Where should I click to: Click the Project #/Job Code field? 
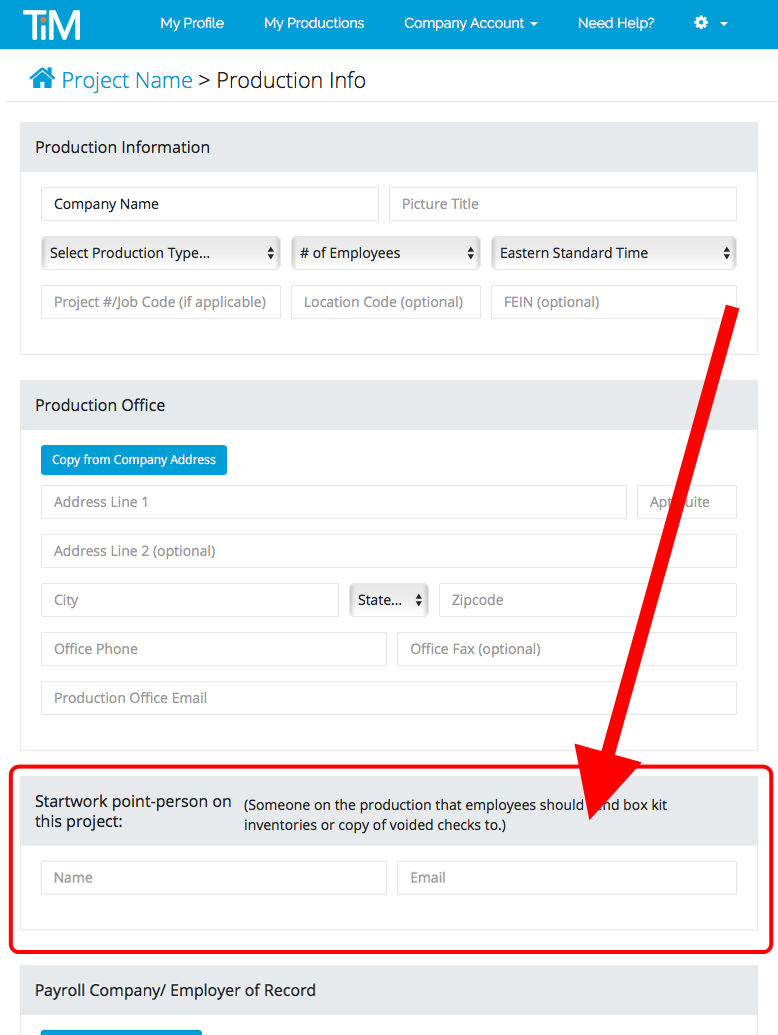tap(161, 302)
